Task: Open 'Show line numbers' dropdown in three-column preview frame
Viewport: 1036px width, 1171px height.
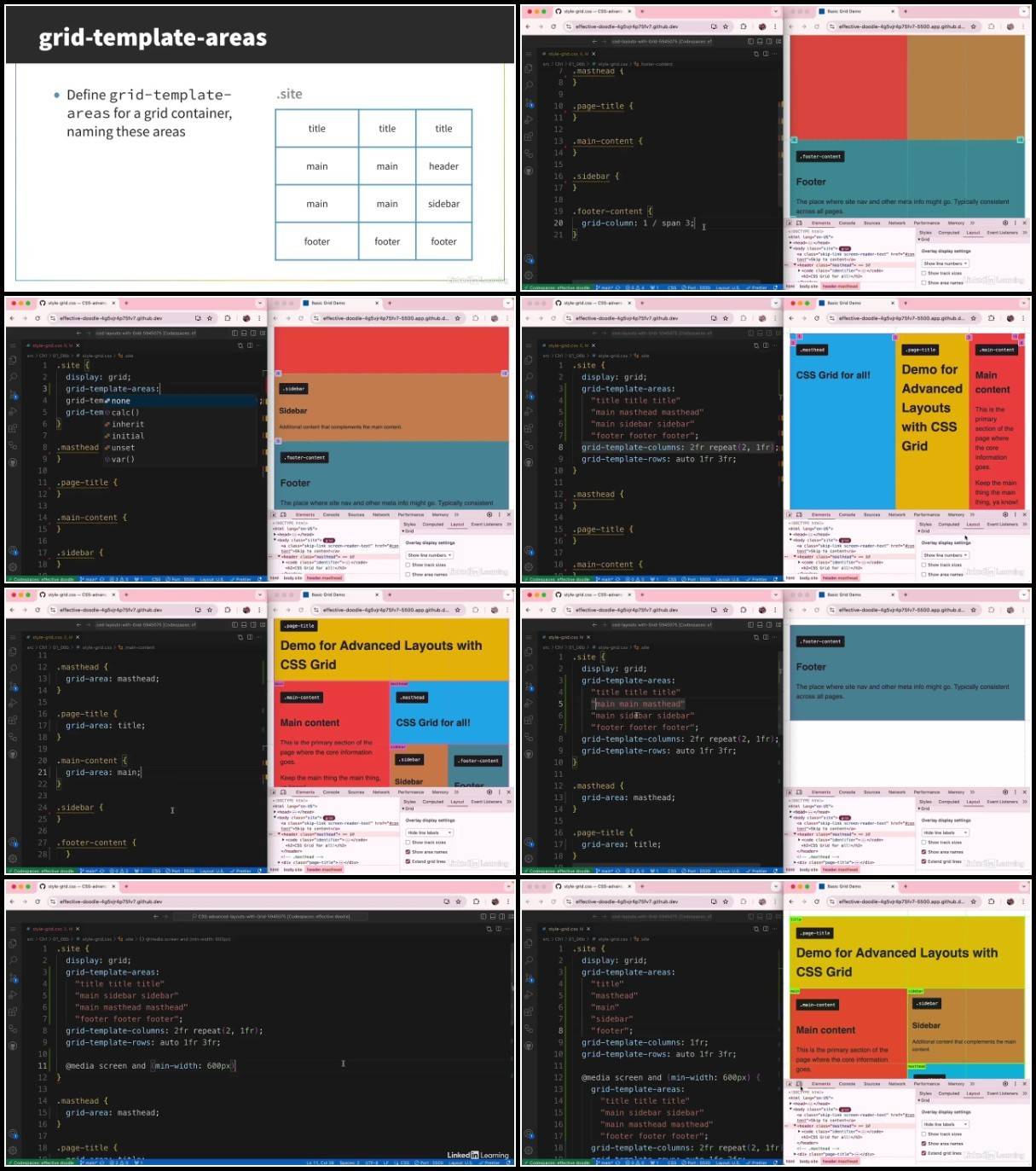Action: pyautogui.click(x=945, y=555)
